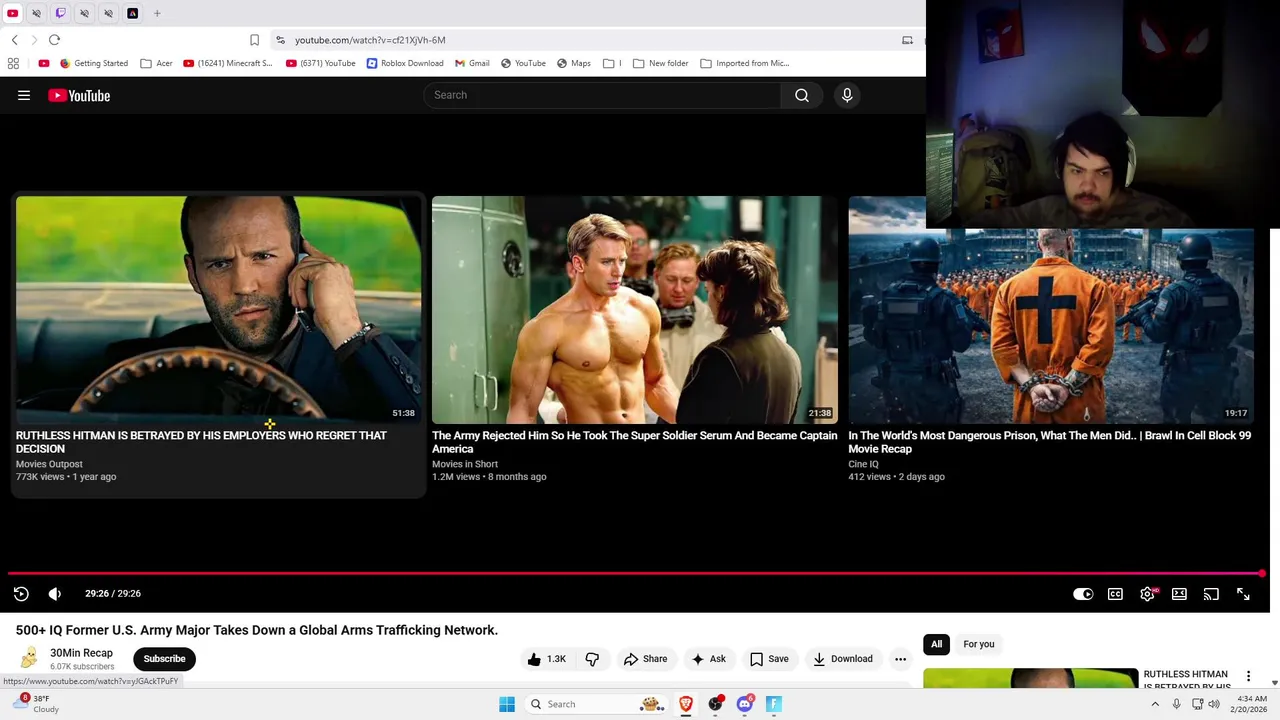Bookmark this page icon
The image size is (1280, 720).
coord(254,40)
